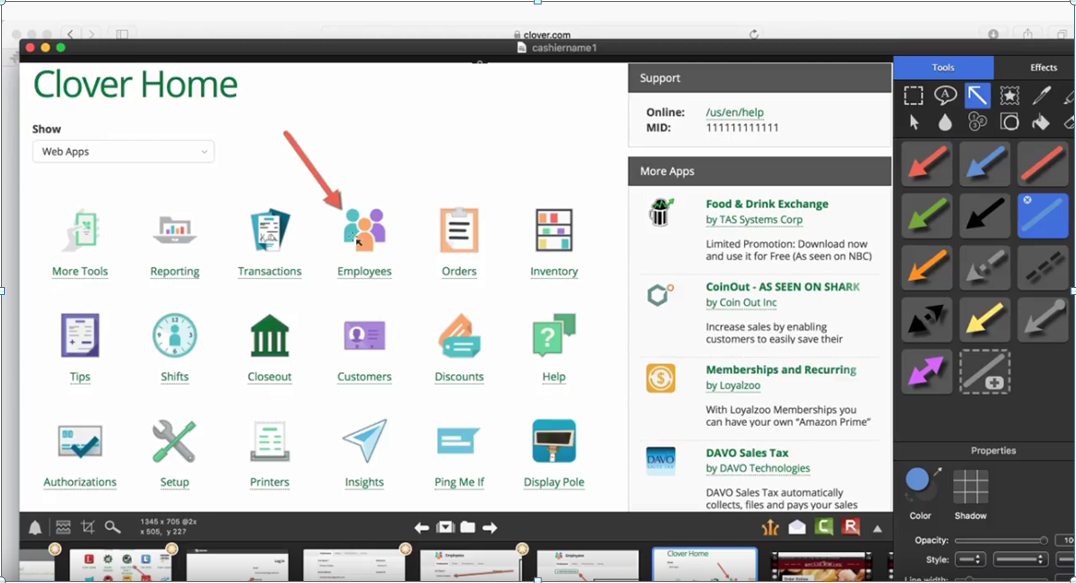Open Memberships and Recurring link
1076x583 pixels.
[x=781, y=370]
